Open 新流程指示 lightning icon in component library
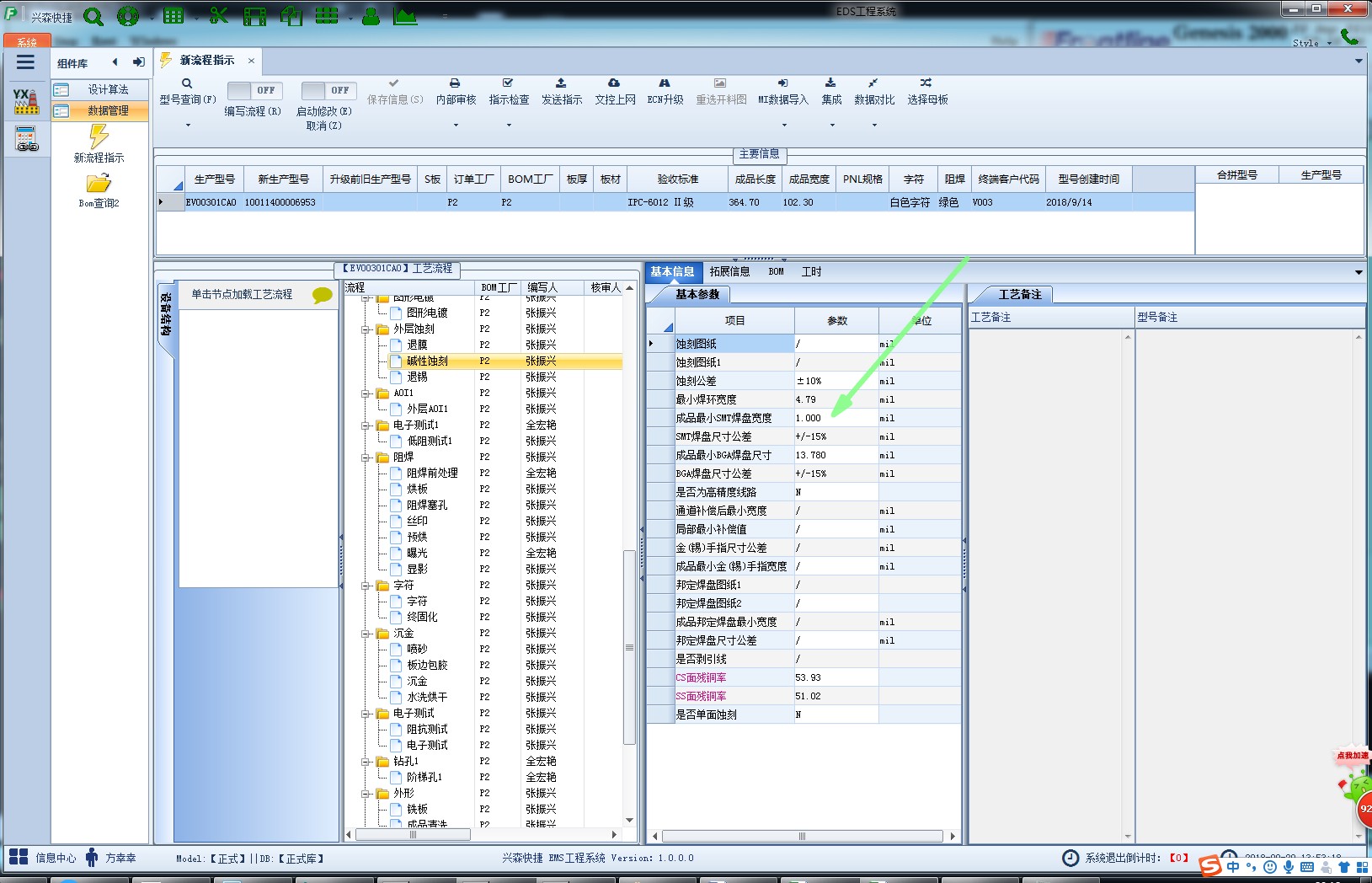The width and height of the screenshot is (1372, 883). click(99, 136)
